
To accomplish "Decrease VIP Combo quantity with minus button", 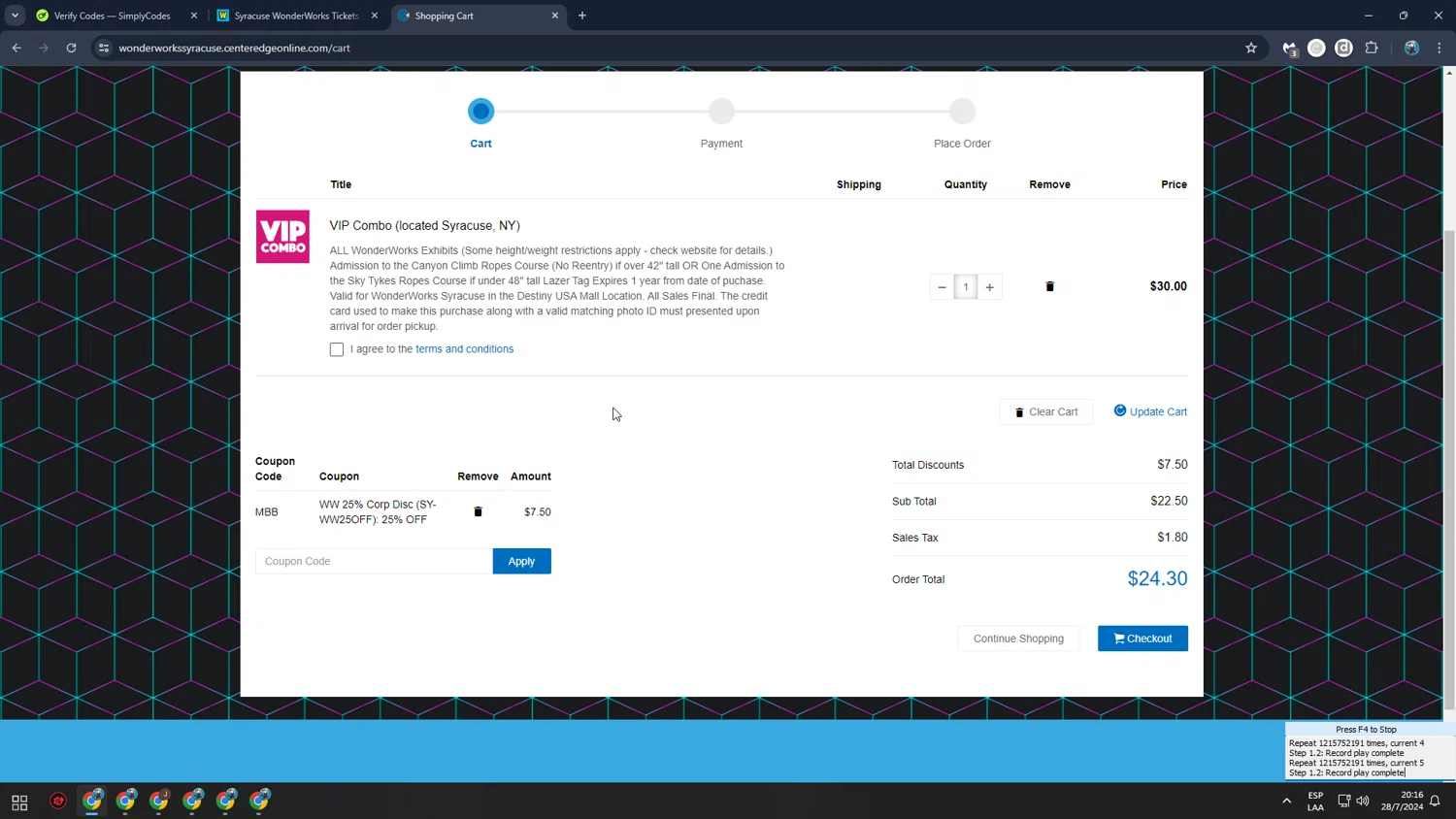I will [x=942, y=287].
